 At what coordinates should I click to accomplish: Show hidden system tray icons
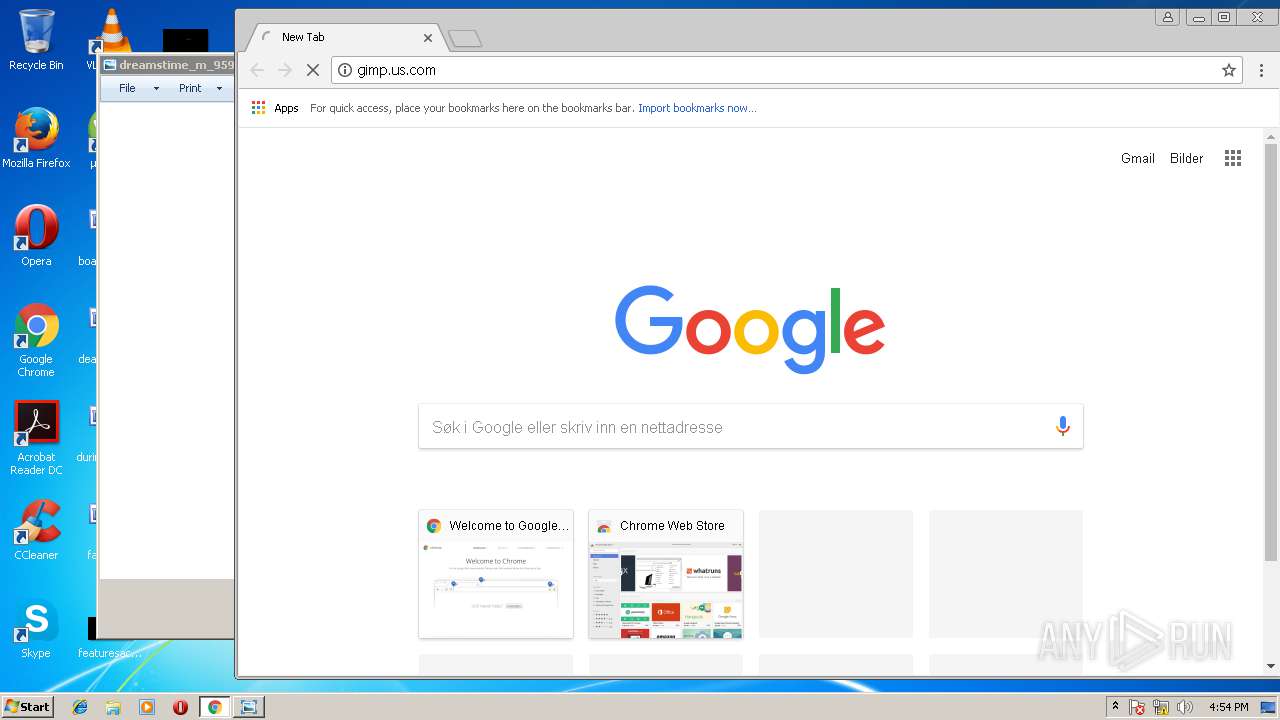pos(1116,707)
